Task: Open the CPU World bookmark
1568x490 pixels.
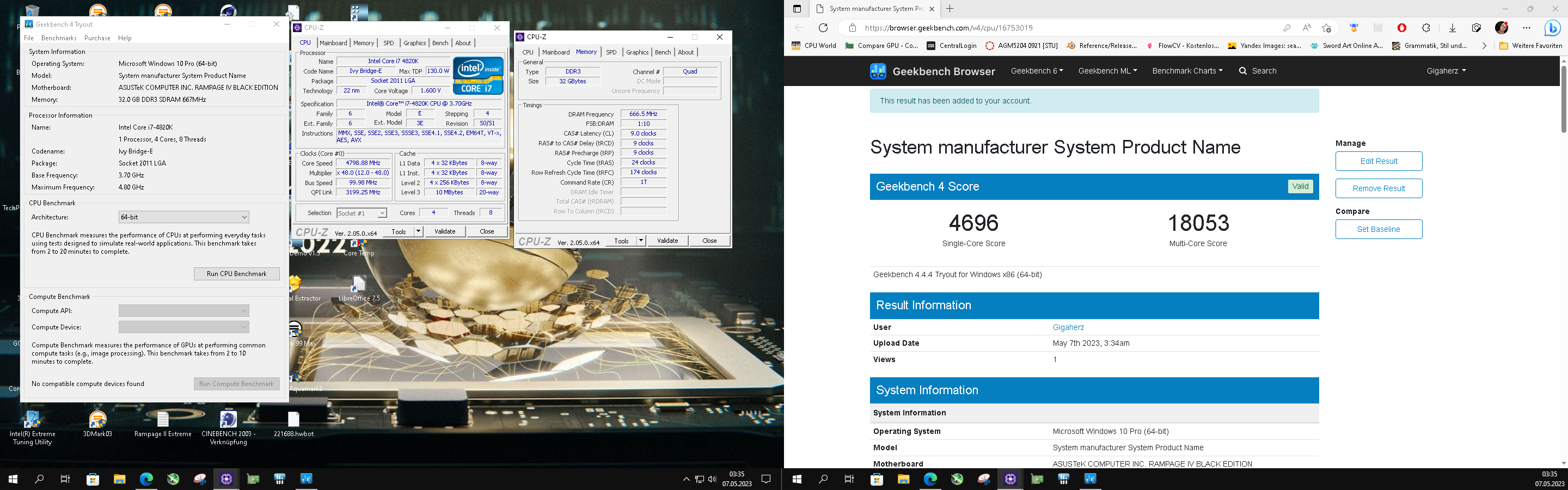Action: click(x=814, y=46)
